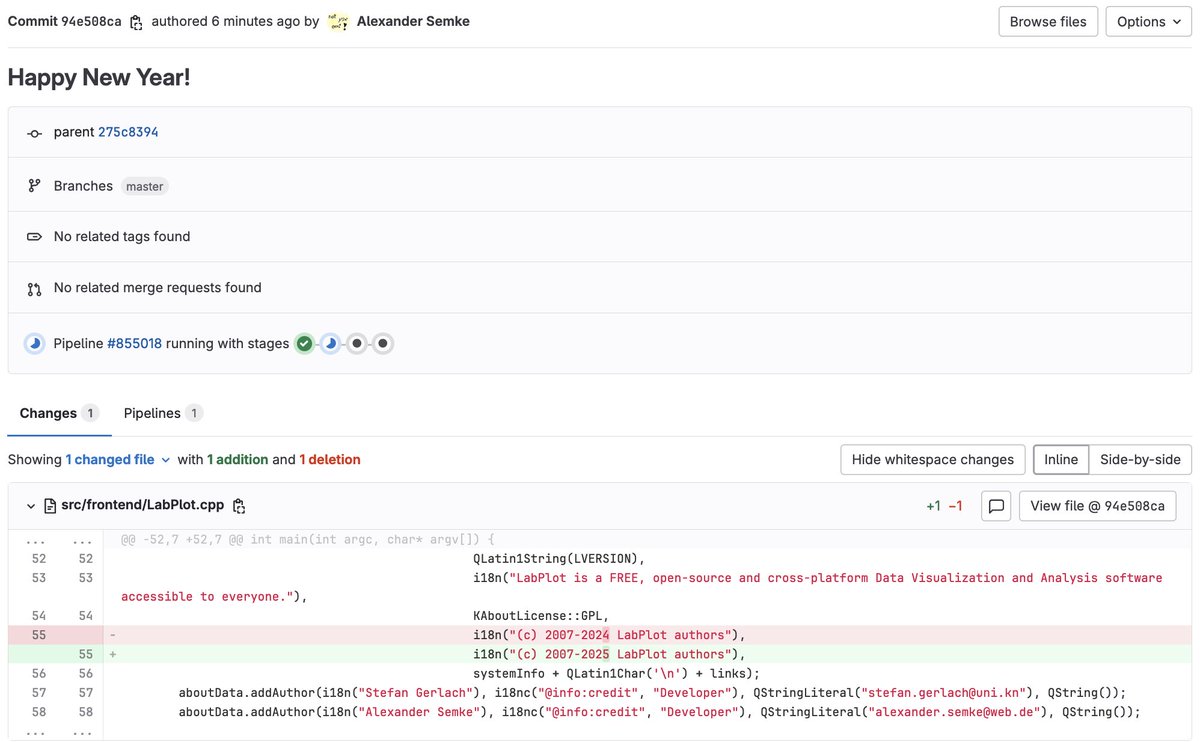Click View file @ 94e508ca button
Viewport: 1200px width, 742px height.
click(x=1097, y=506)
